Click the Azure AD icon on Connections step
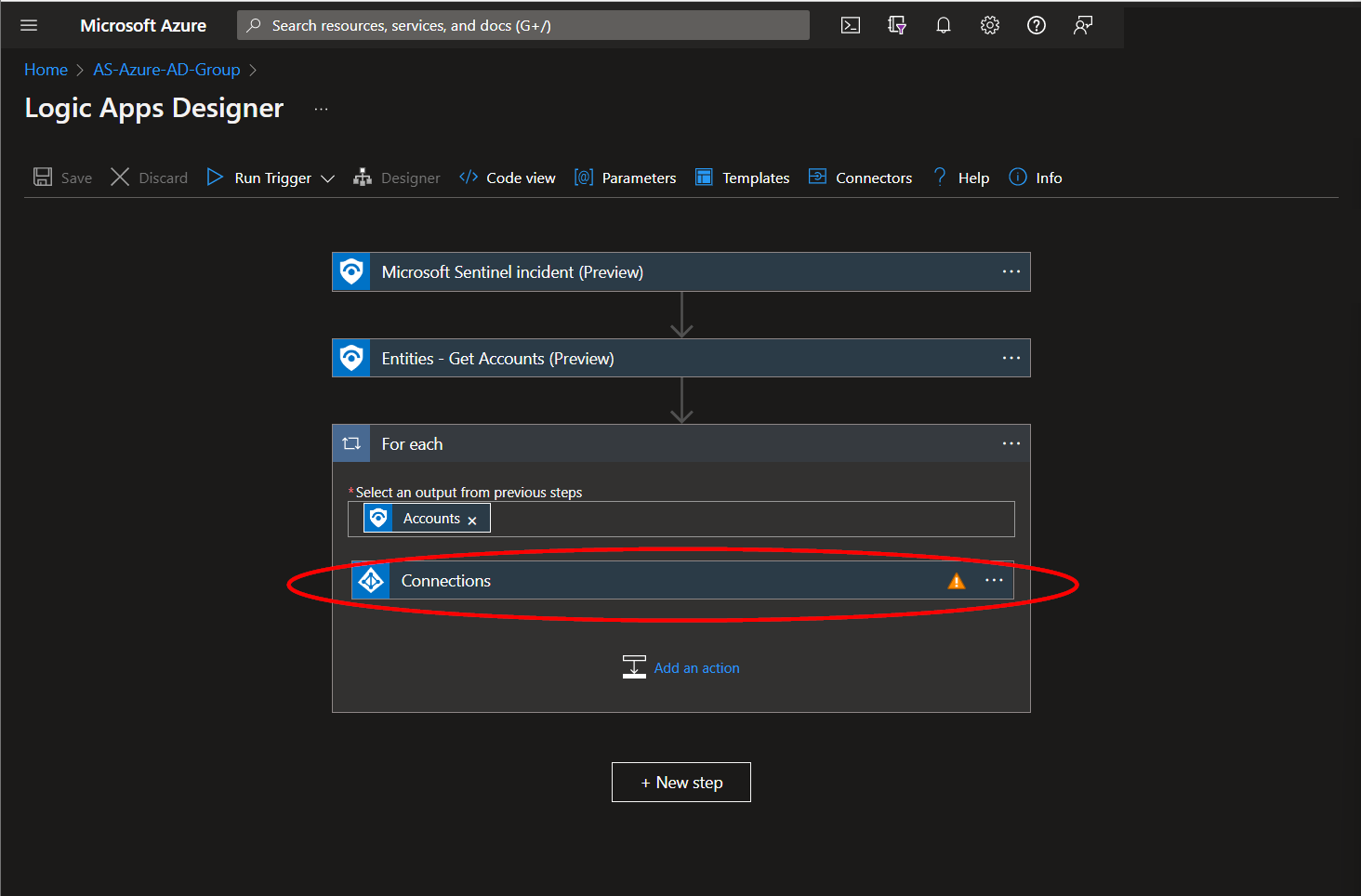 point(371,580)
